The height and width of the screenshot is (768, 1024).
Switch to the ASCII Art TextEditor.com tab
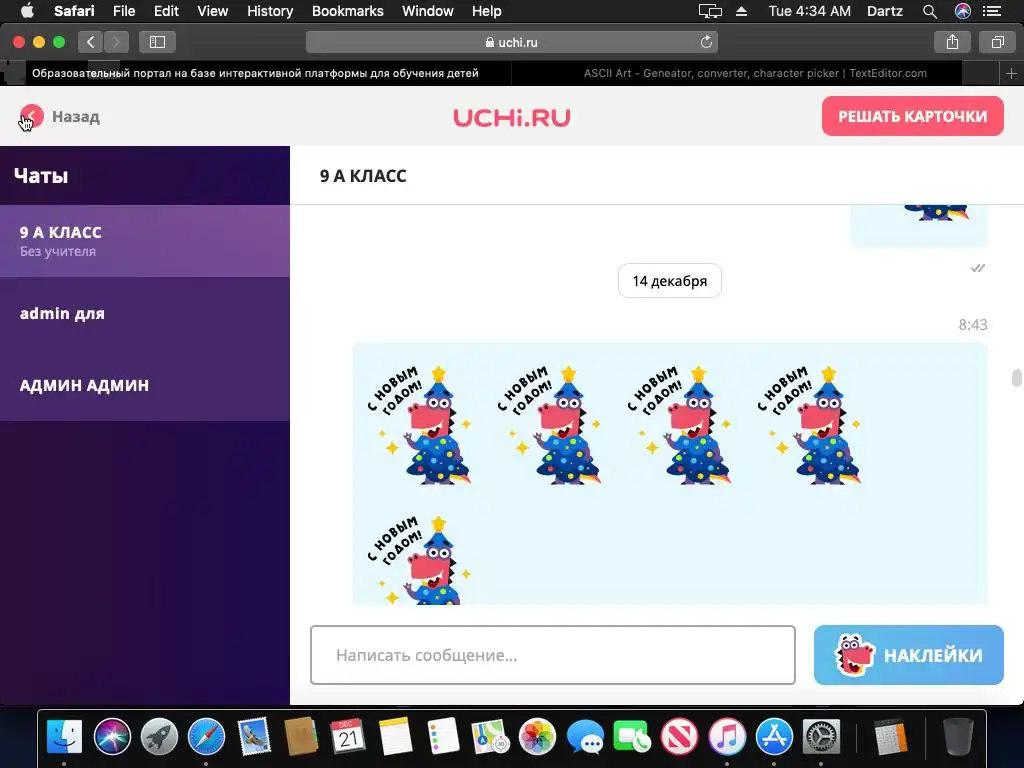tap(755, 73)
